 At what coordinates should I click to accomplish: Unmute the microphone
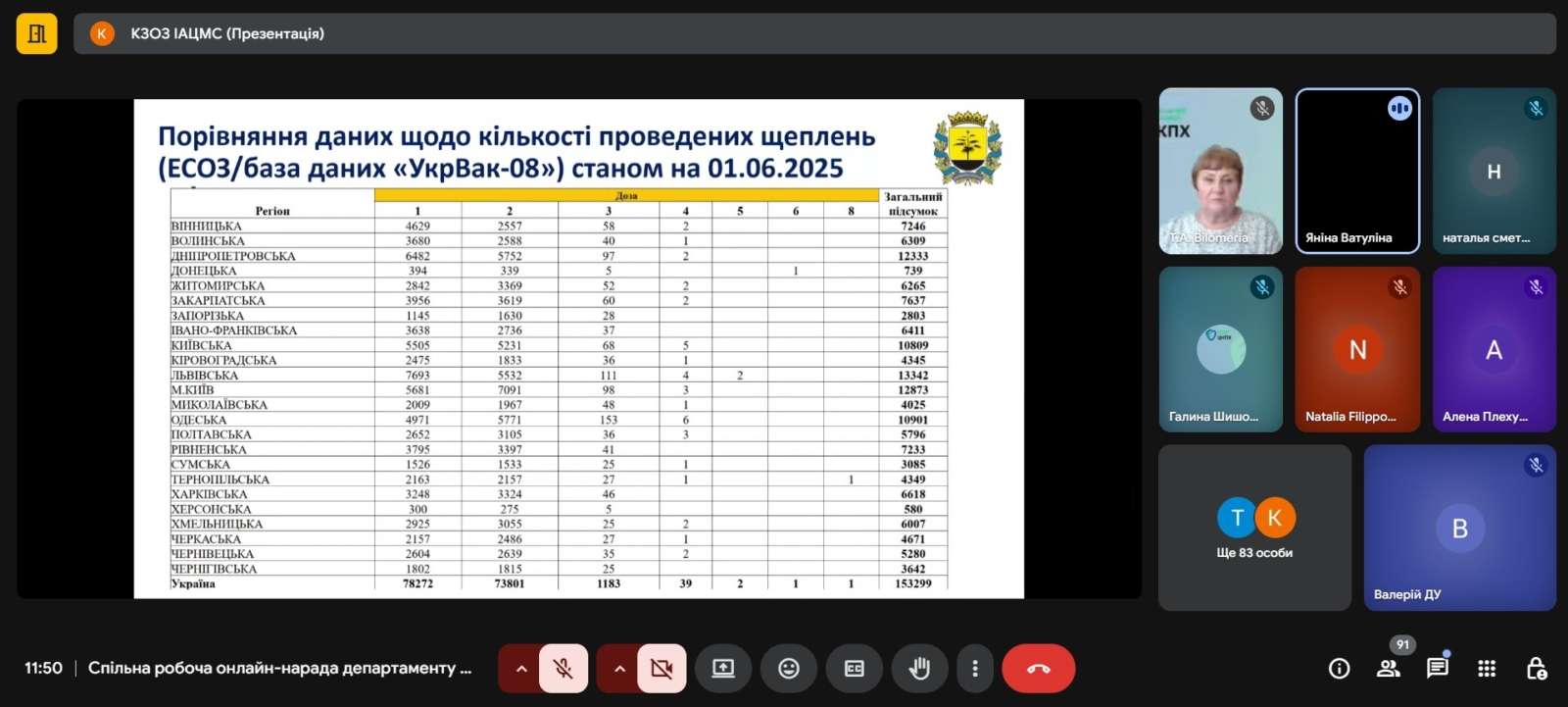563,669
